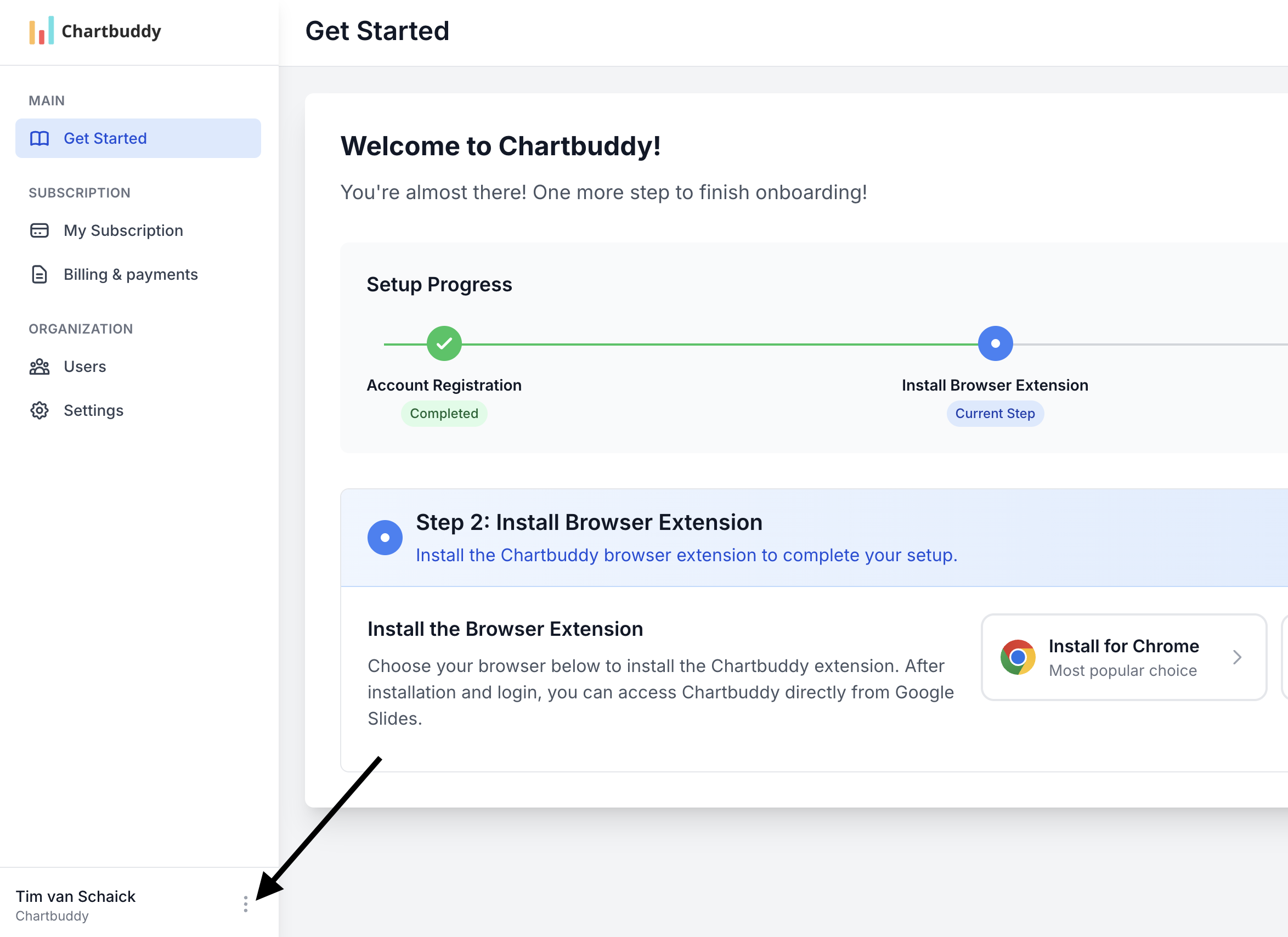The width and height of the screenshot is (1288, 937).
Task: Click the Chartbuddy logo icon
Action: (x=41, y=31)
